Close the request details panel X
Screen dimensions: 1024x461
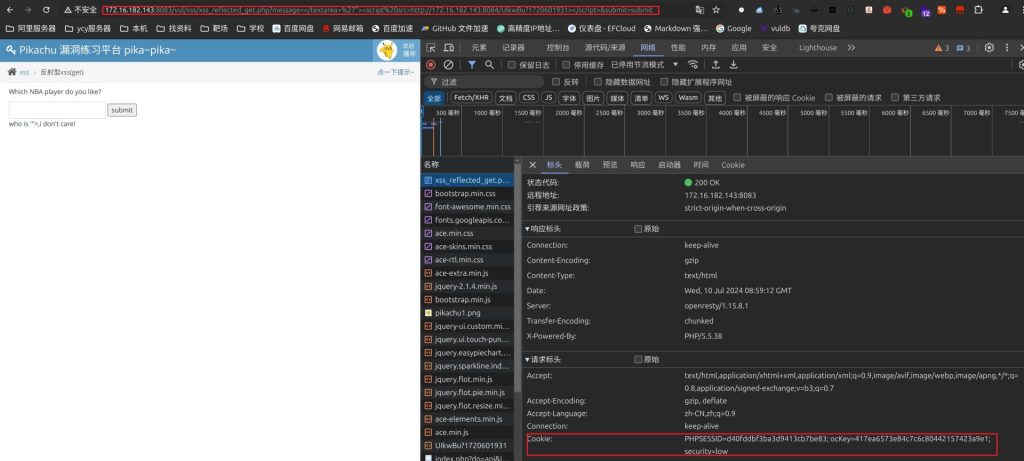(x=532, y=165)
